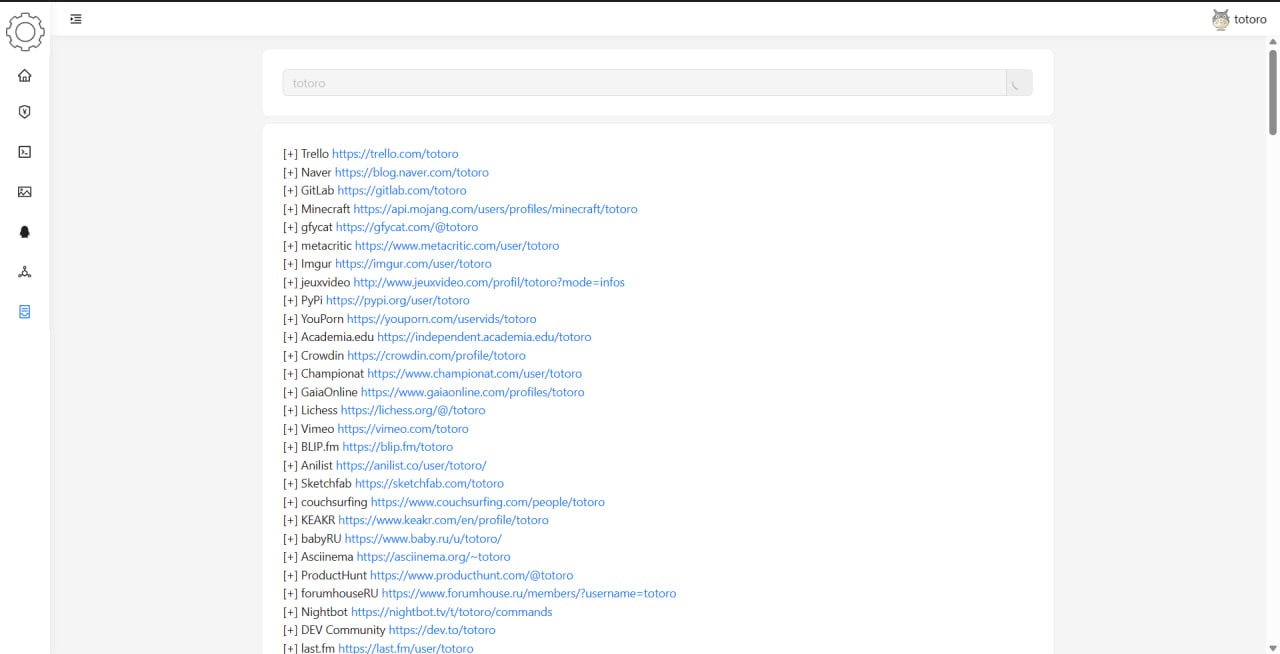
Task: Open the Minecraft mojang API link
Action: 495,209
